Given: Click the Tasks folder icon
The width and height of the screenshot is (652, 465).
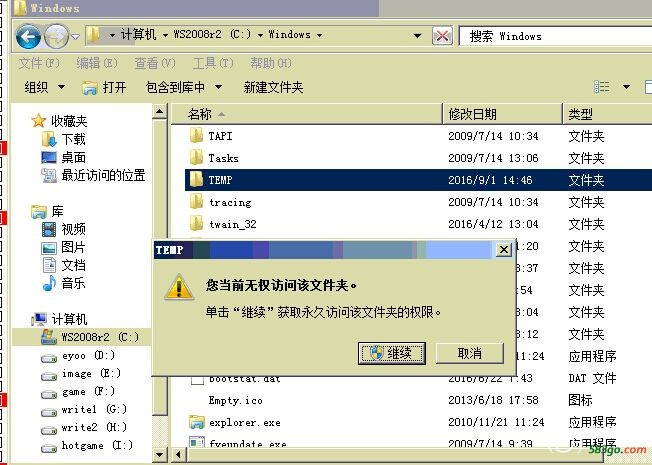Looking at the screenshot, I should (x=196, y=158).
